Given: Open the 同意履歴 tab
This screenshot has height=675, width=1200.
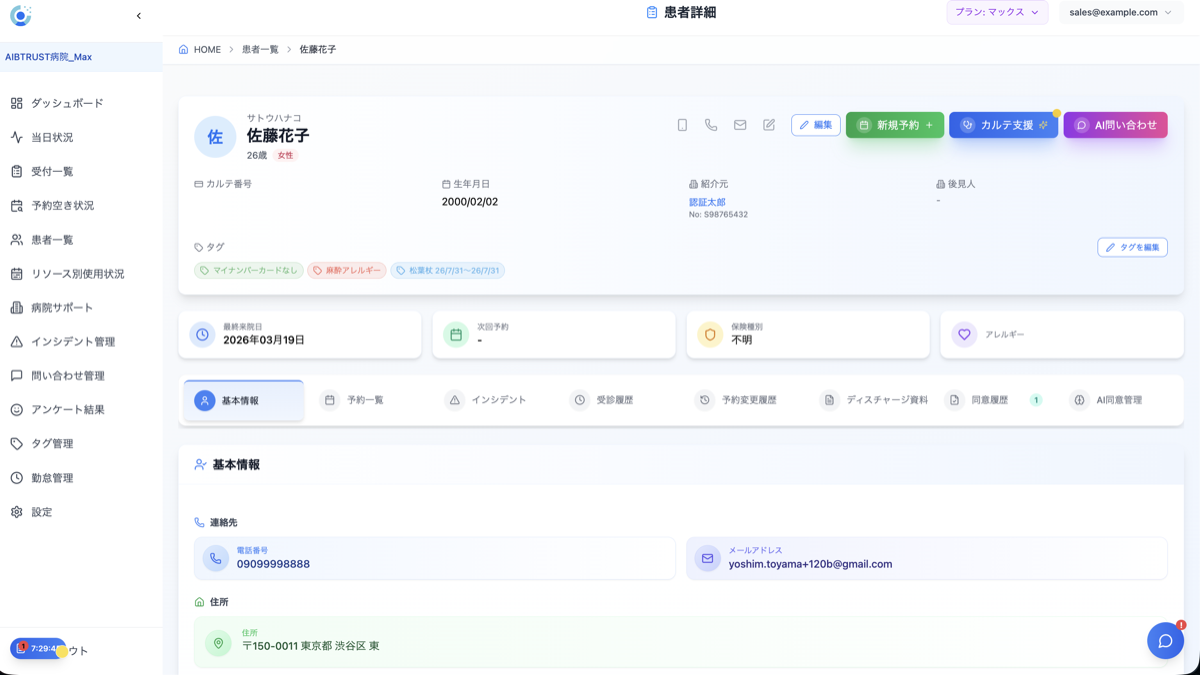Looking at the screenshot, I should click(987, 399).
